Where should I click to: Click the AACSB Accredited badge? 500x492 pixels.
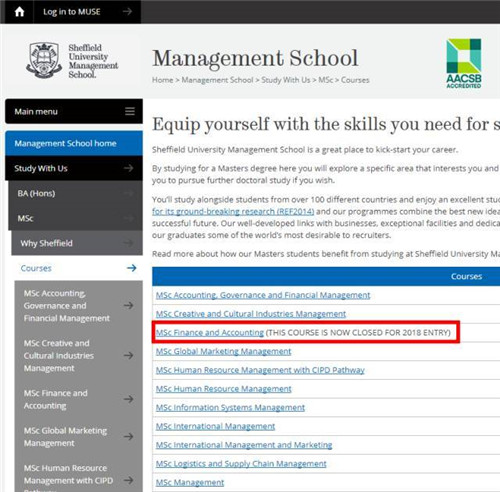click(x=464, y=63)
